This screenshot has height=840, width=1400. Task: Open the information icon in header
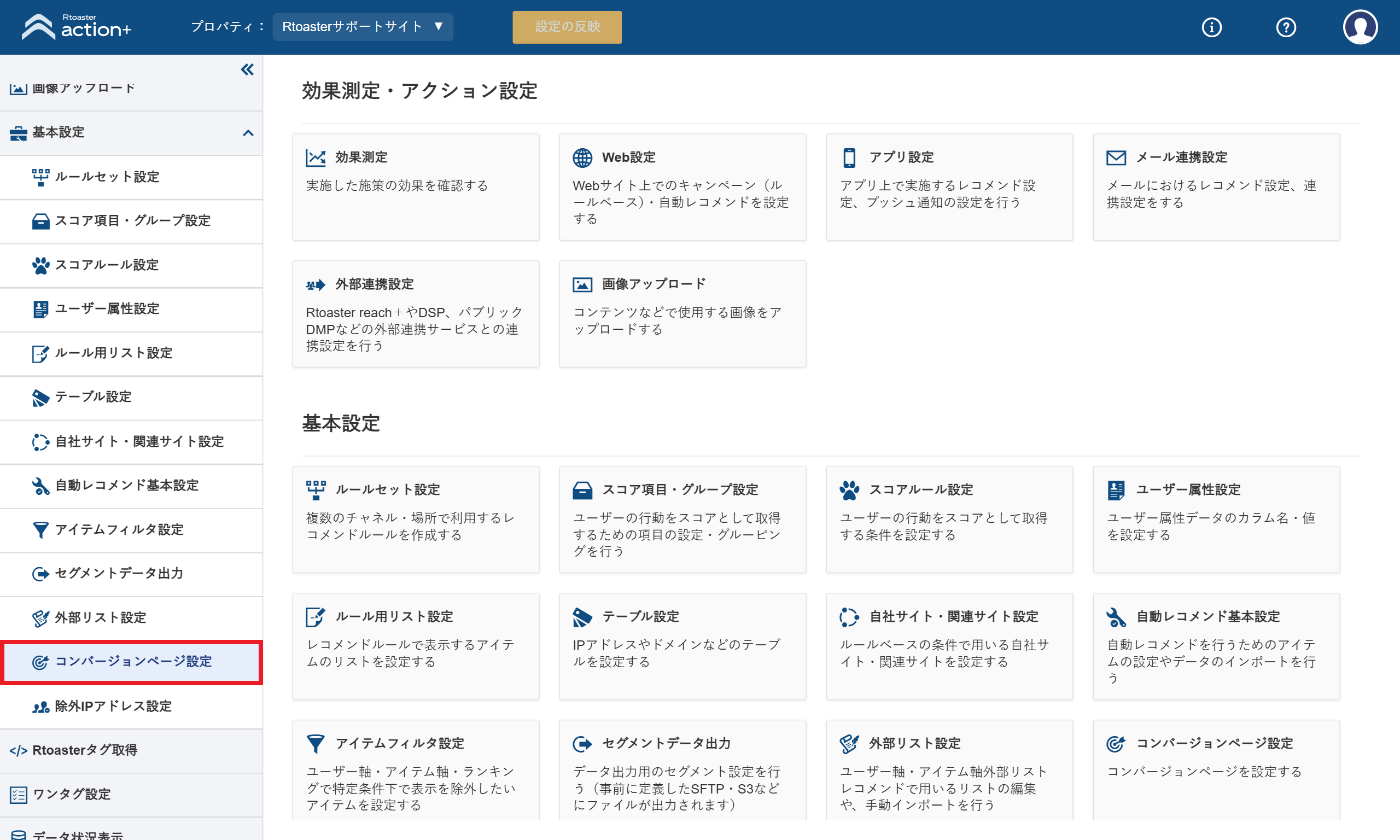coord(1211,27)
